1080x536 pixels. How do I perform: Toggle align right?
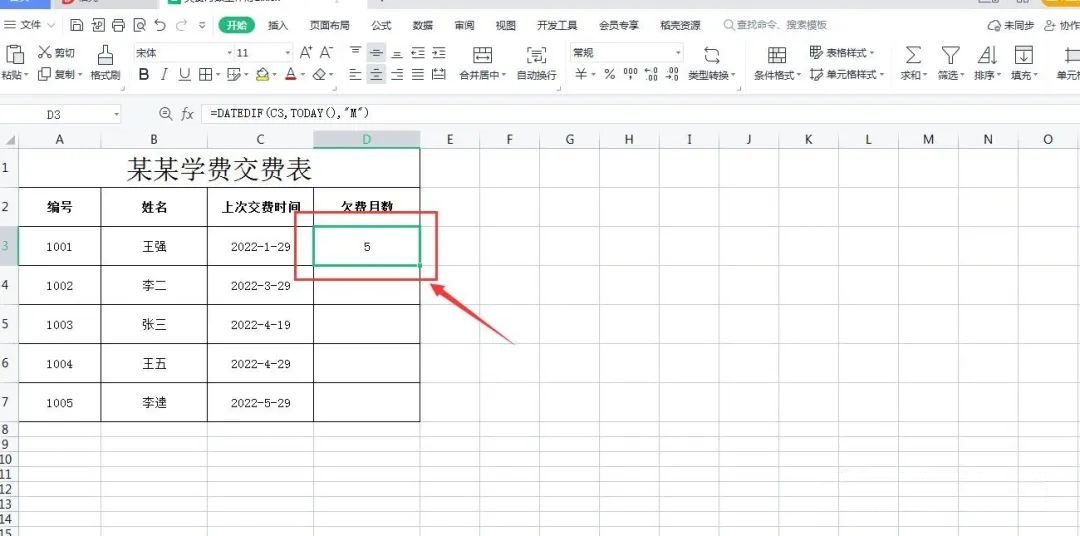point(397,74)
